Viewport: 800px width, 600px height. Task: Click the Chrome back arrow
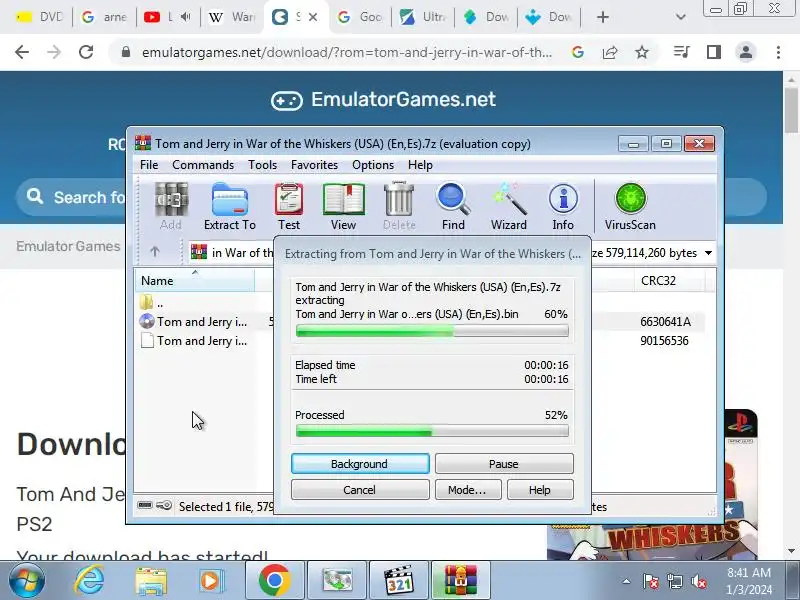[x=22, y=52]
